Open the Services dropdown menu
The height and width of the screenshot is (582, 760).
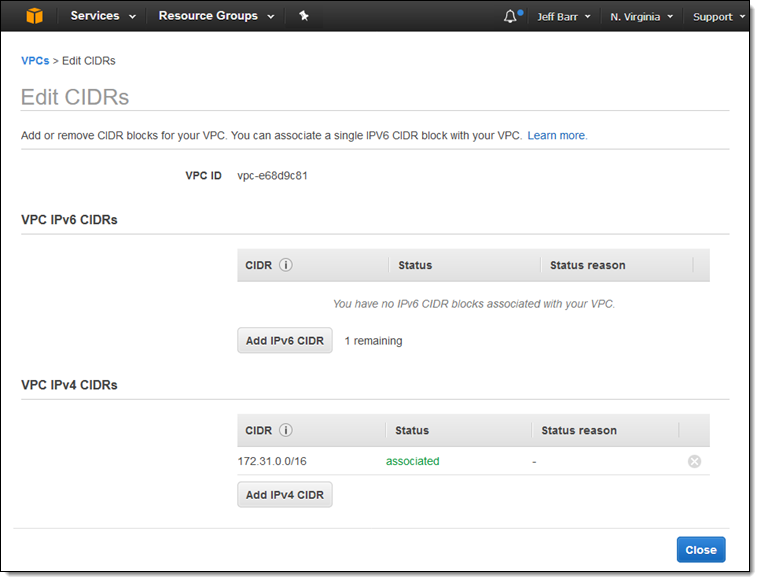[x=103, y=16]
